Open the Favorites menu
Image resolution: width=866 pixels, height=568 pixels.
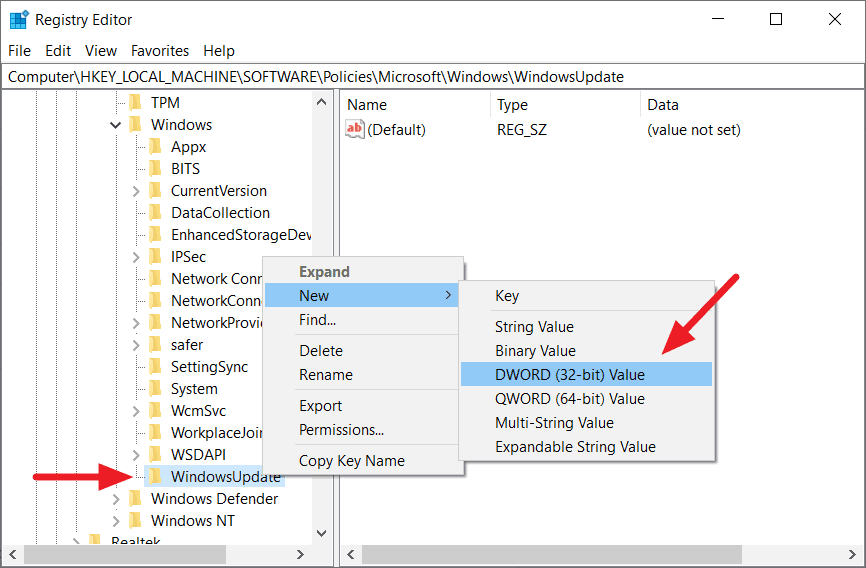(x=160, y=51)
